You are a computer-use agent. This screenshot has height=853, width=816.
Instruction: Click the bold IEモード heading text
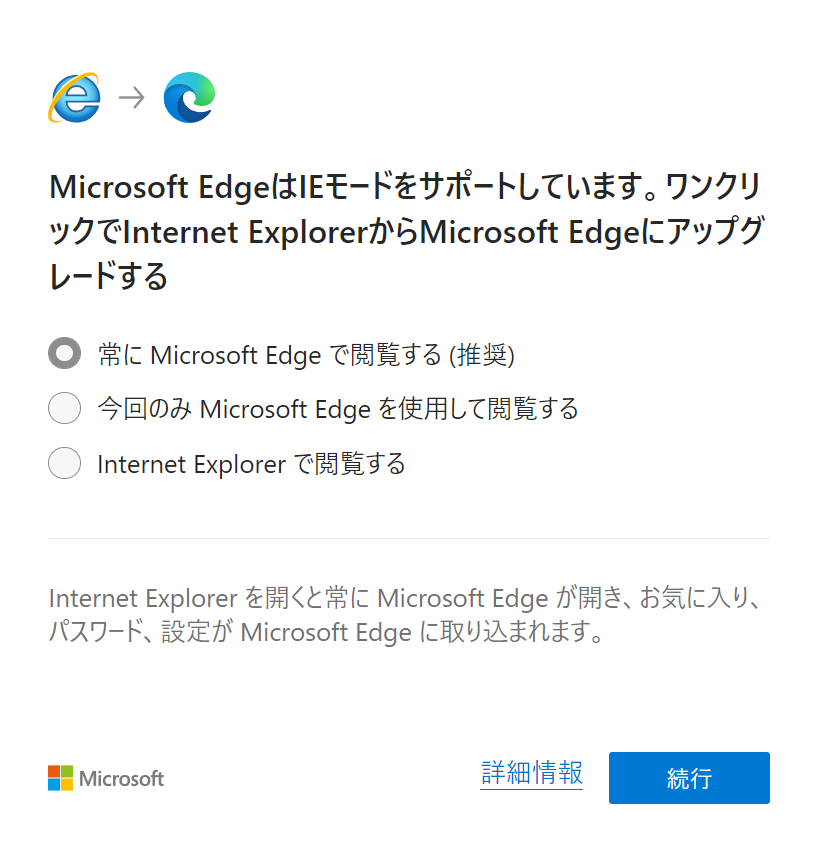click(x=346, y=187)
